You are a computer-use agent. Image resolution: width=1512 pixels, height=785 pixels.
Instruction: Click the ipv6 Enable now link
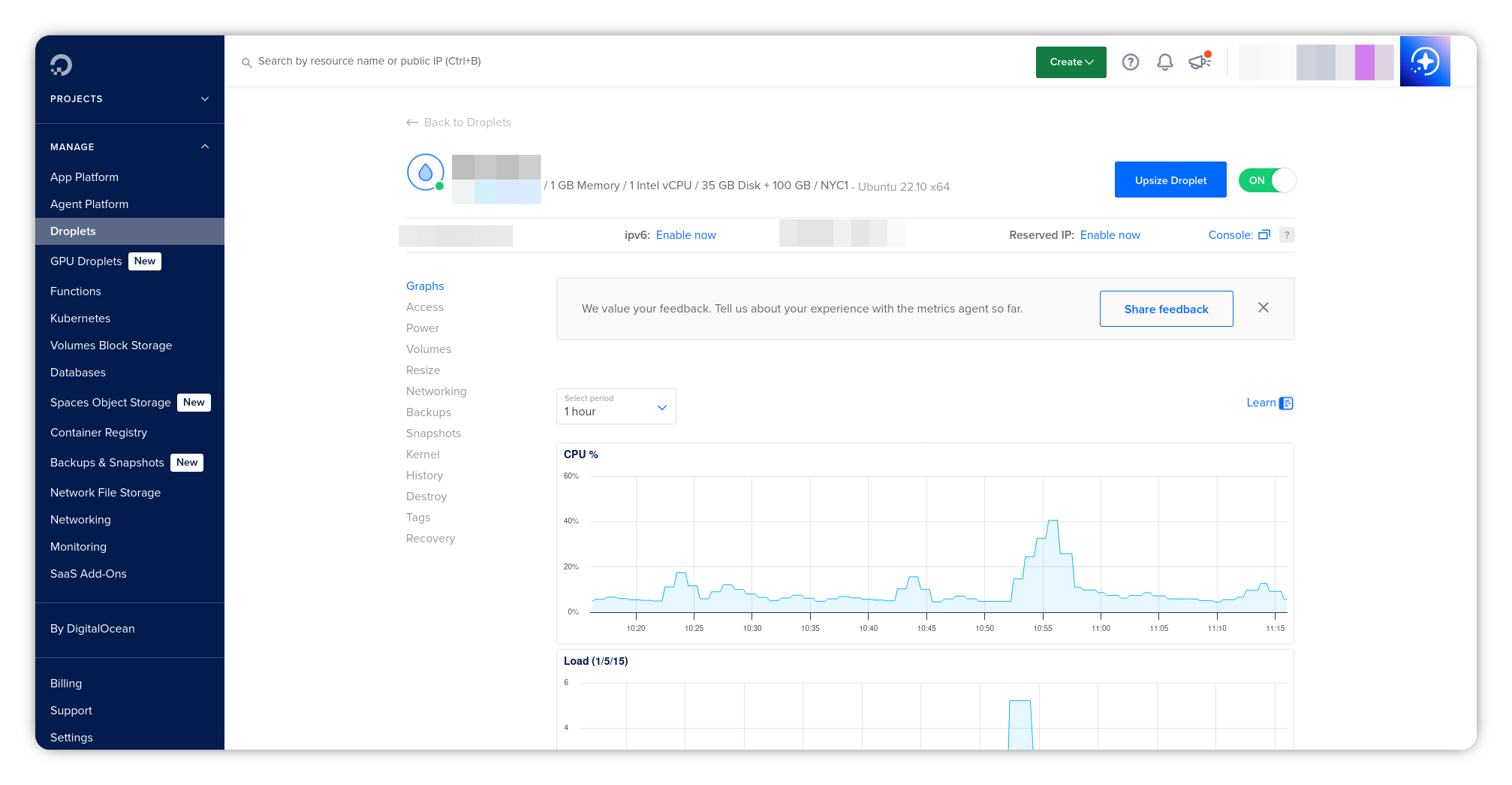pos(685,235)
